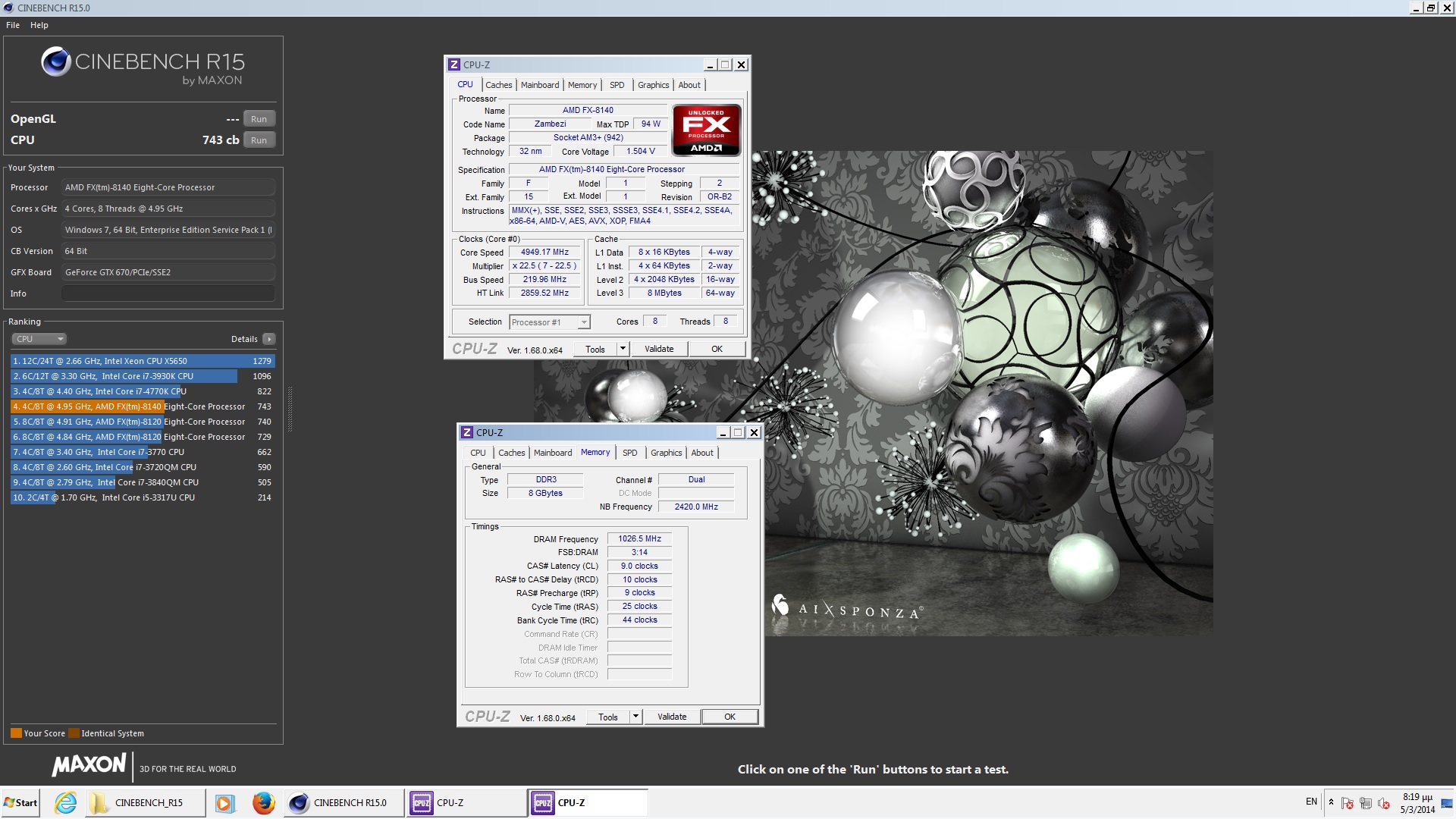The width and height of the screenshot is (1456, 819).
Task: Activate the first CPU-Z taskbar button
Action: point(466,802)
